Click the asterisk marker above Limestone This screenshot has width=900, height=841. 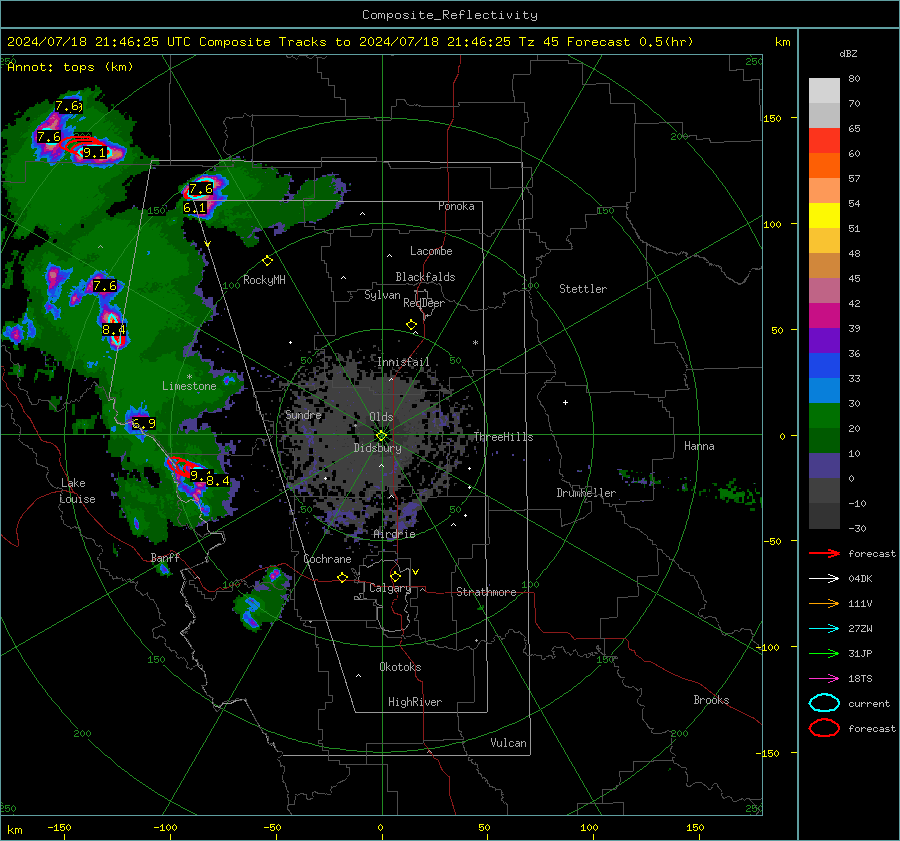point(189,377)
